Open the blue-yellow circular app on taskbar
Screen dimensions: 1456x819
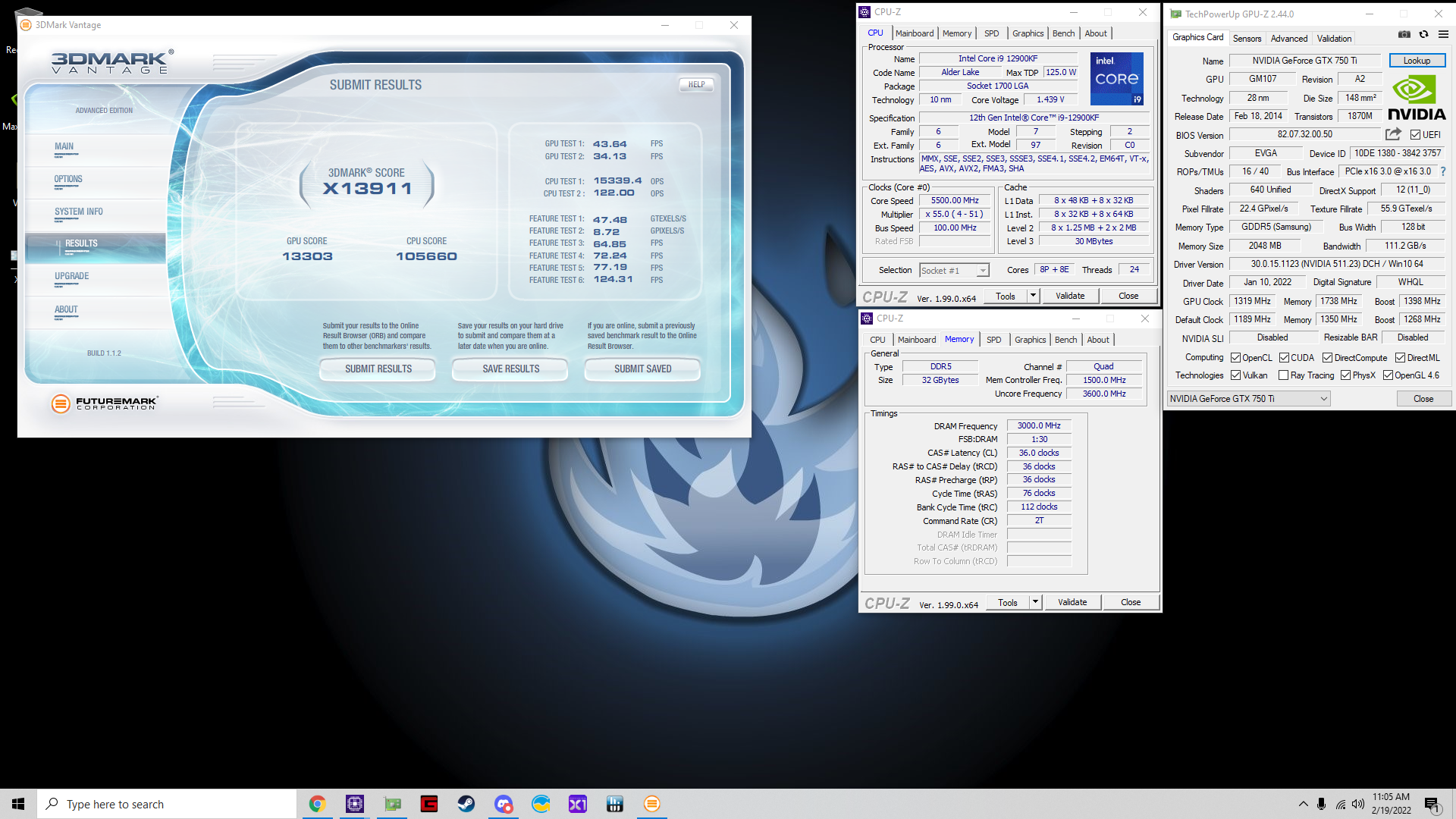tap(541, 804)
